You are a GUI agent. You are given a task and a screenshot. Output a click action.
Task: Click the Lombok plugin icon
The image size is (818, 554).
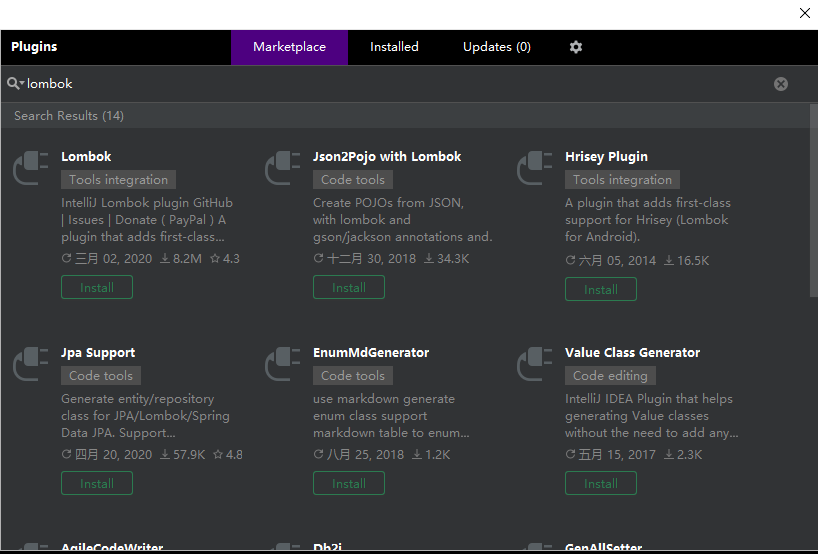coord(30,167)
